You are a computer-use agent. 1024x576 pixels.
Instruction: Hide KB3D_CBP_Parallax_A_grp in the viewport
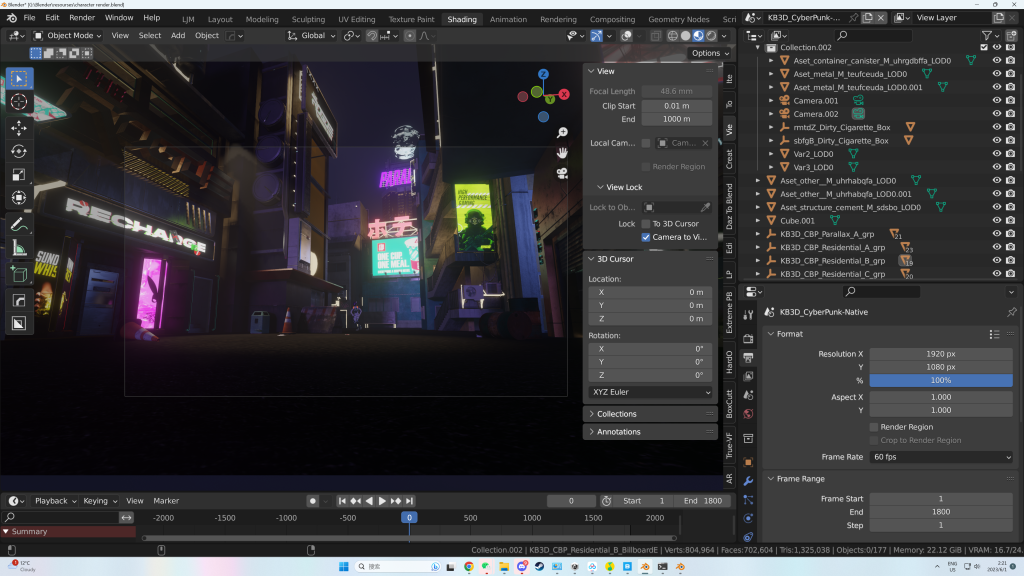pos(997,234)
